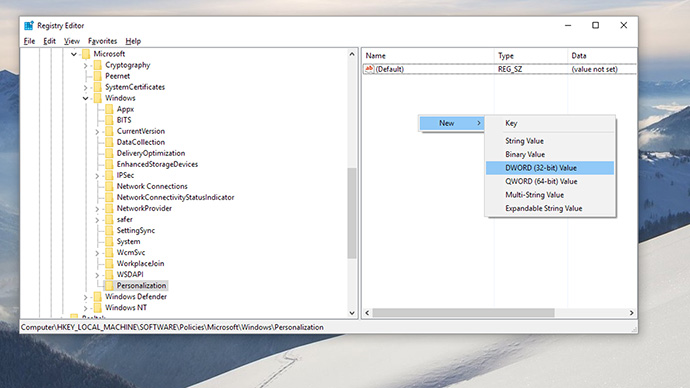The width and height of the screenshot is (690, 388).
Task: Expand the Windows NT key
Action: [85, 308]
